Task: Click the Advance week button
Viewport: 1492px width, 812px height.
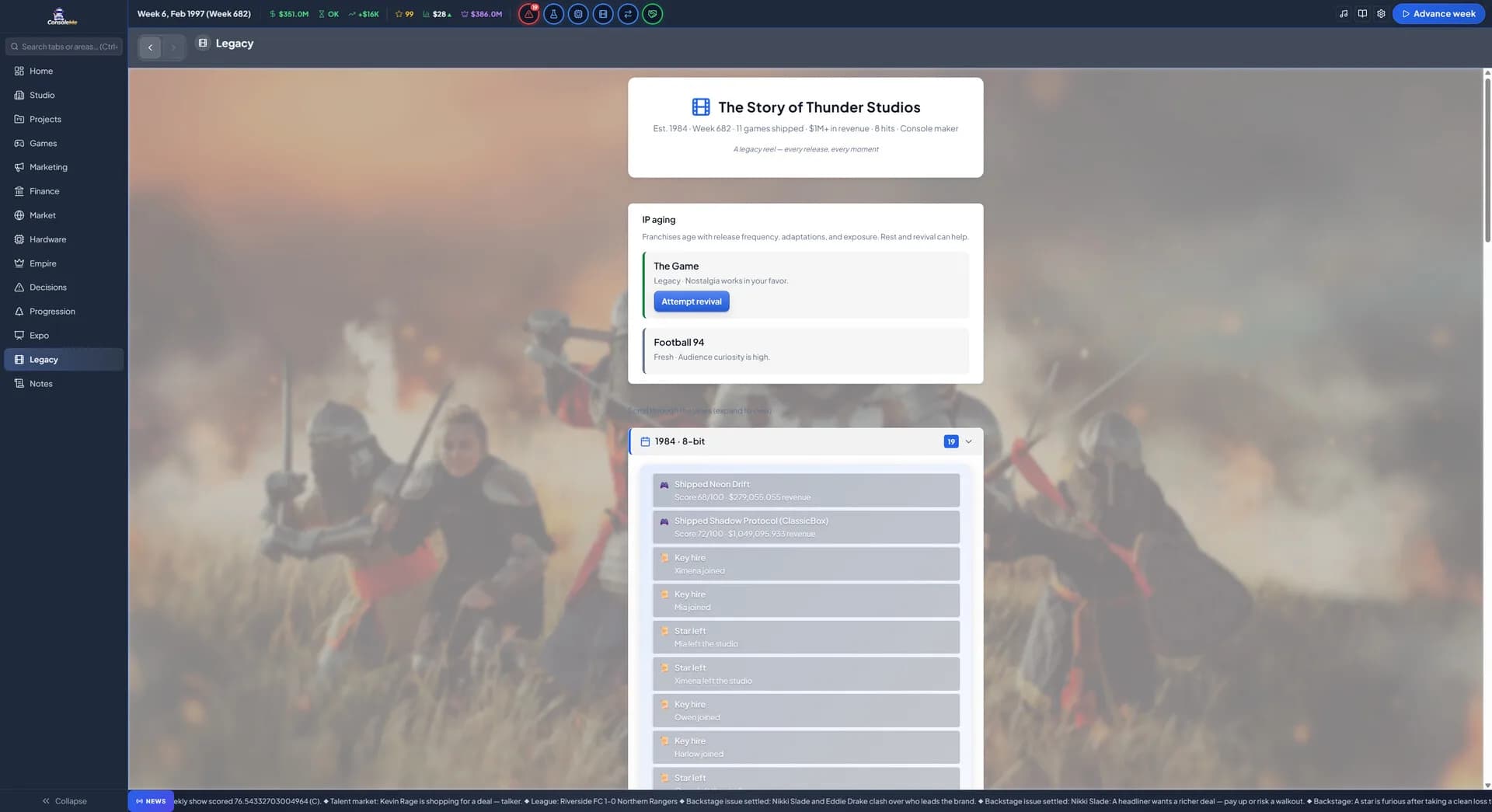Action: pyautogui.click(x=1438, y=14)
